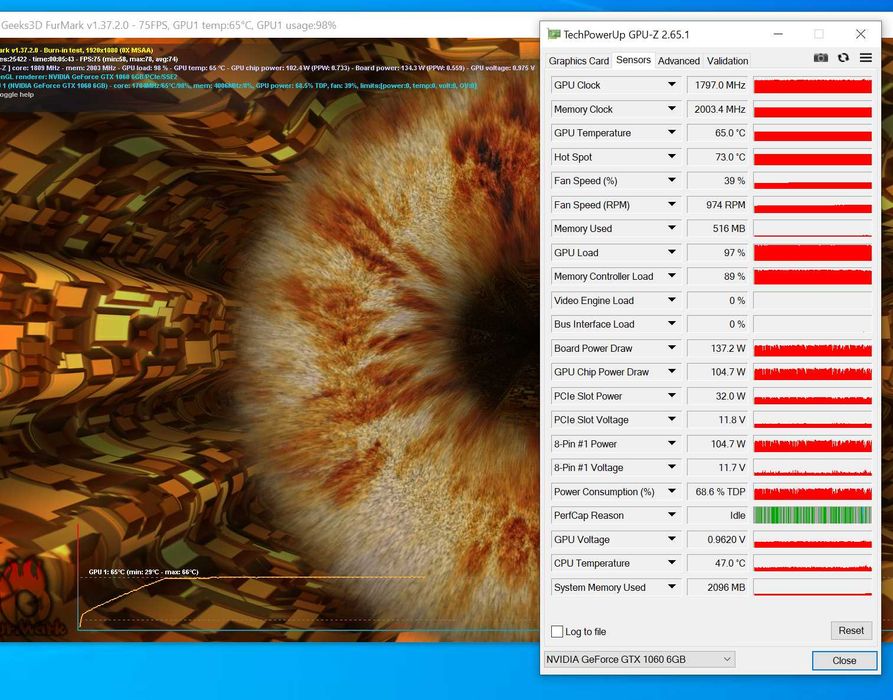Switch to the Advanced tab
Screen dimensions: 893x700
[x=678, y=61]
